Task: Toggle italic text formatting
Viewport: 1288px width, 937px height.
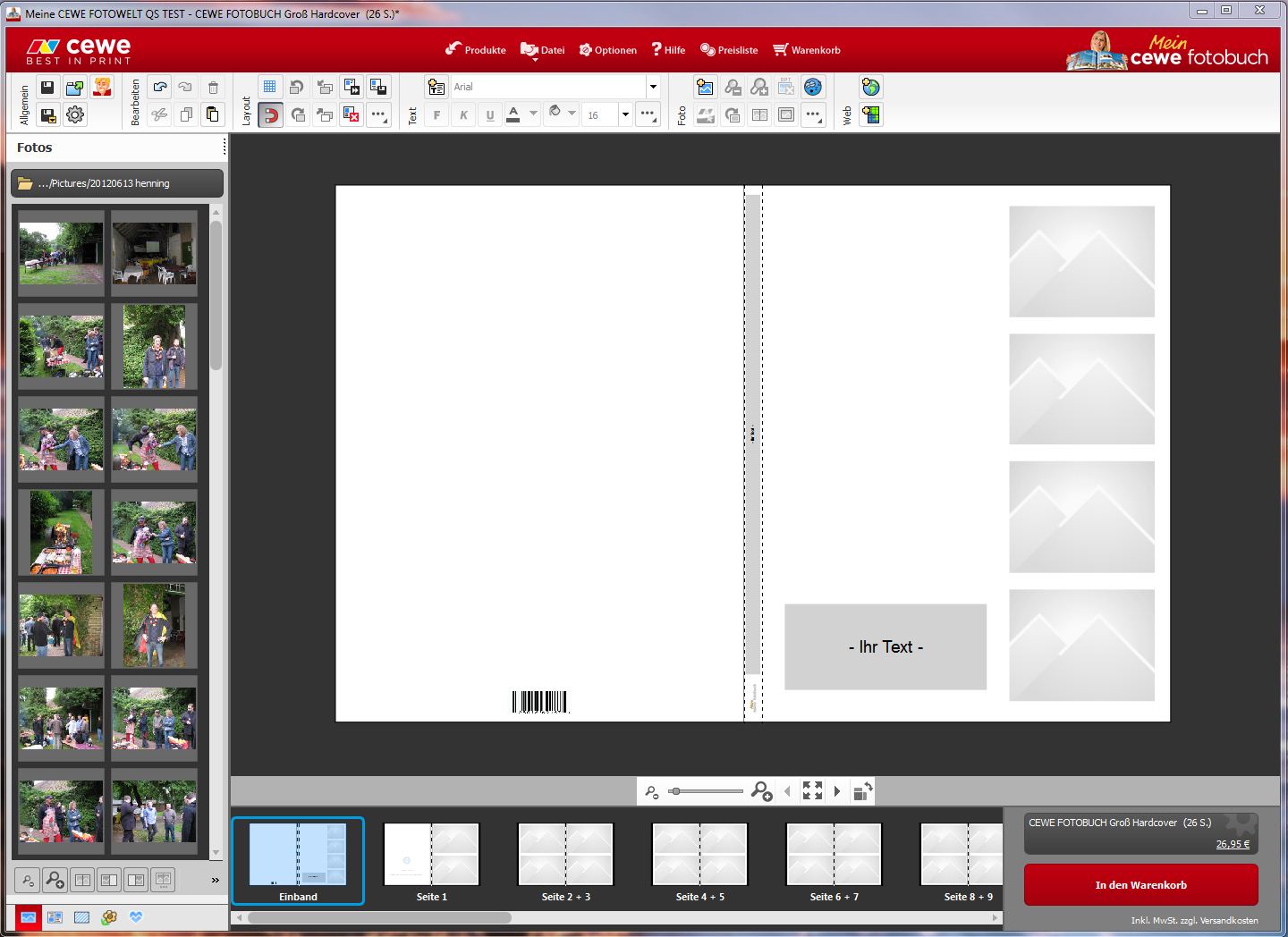Action: pos(463,115)
